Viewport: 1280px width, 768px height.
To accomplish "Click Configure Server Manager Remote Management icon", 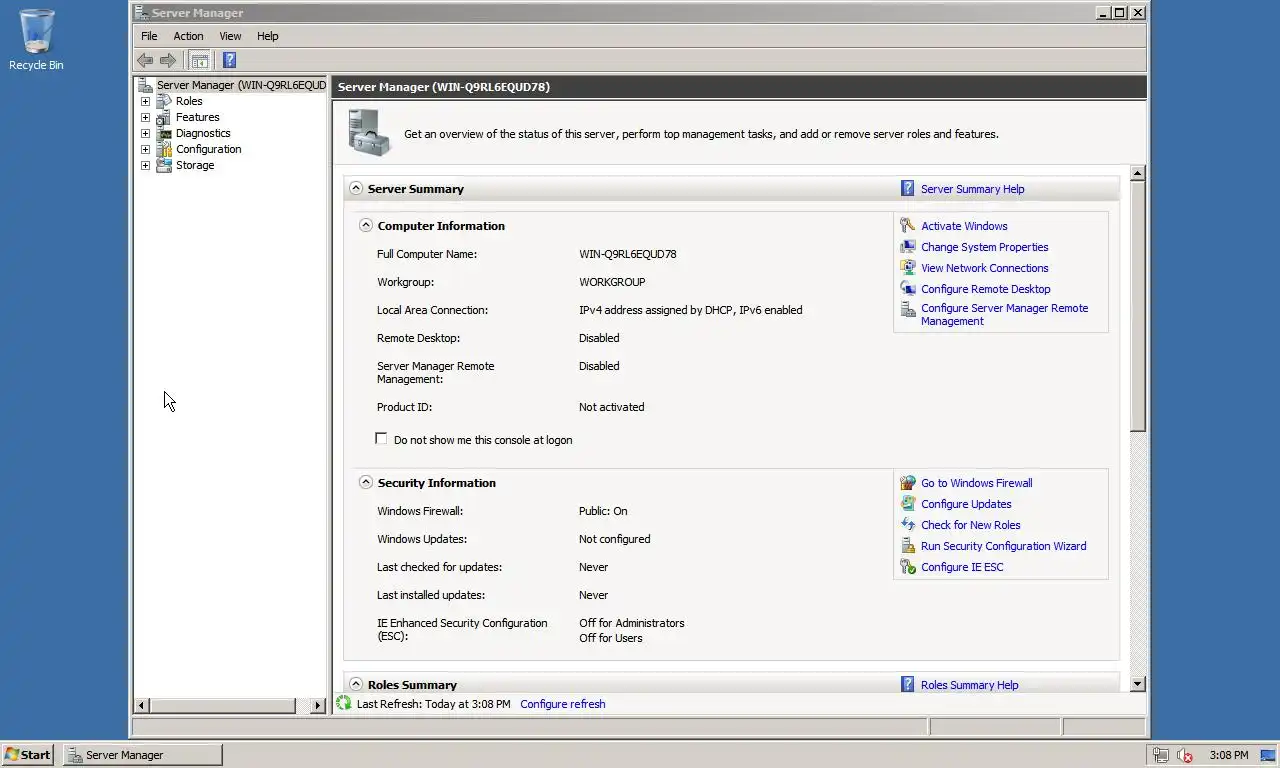I will [907, 310].
